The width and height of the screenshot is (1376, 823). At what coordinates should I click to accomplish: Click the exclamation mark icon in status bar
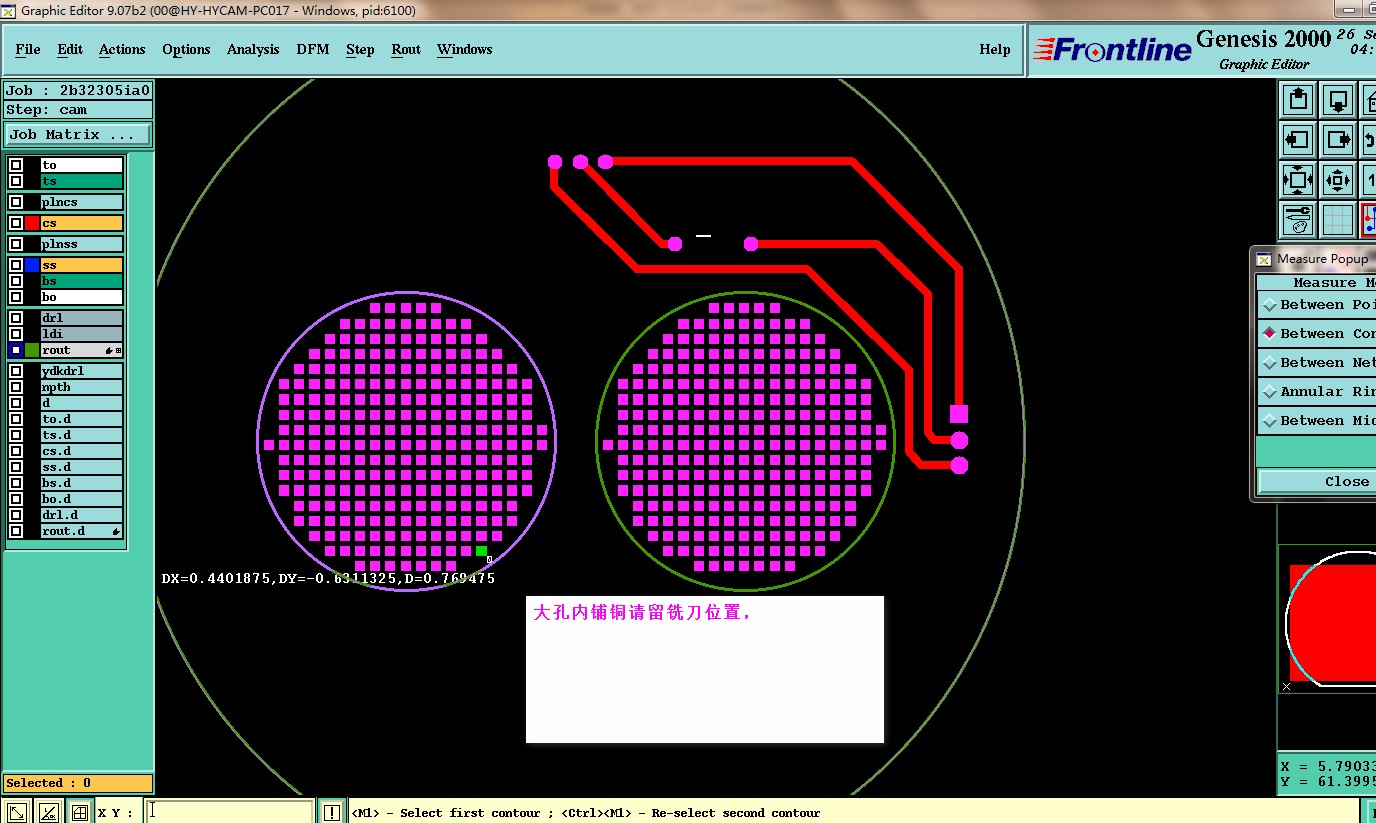[332, 812]
